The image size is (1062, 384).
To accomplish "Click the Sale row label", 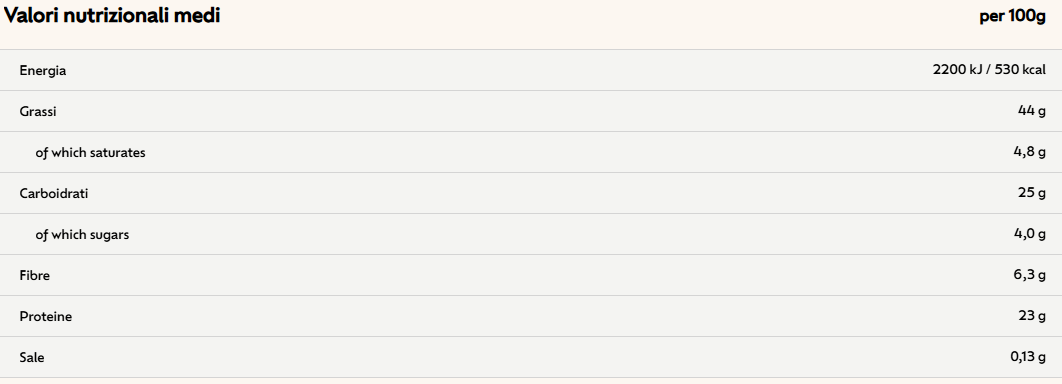I will point(32,358).
